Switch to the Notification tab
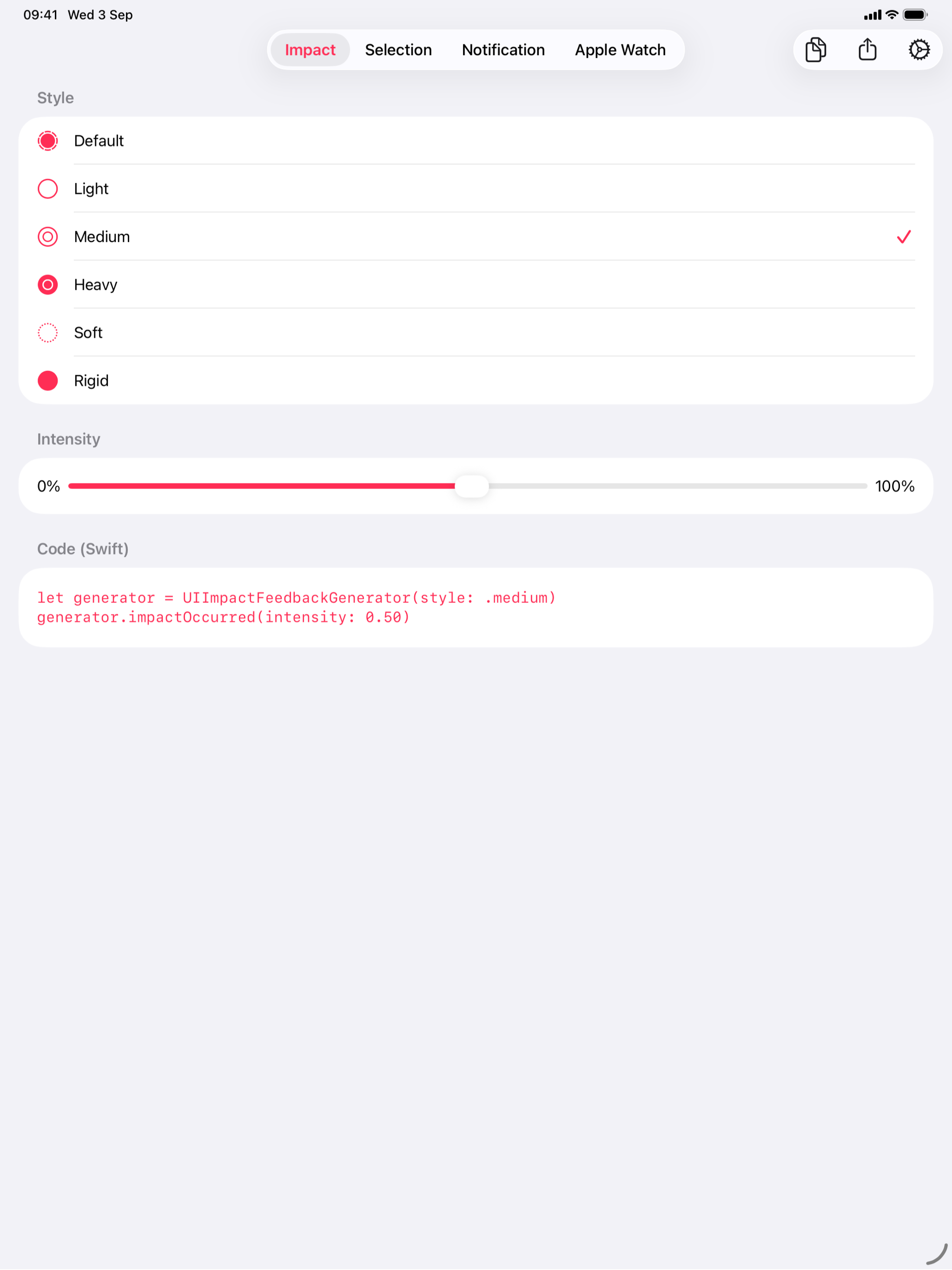The height and width of the screenshot is (1270, 952). (503, 50)
